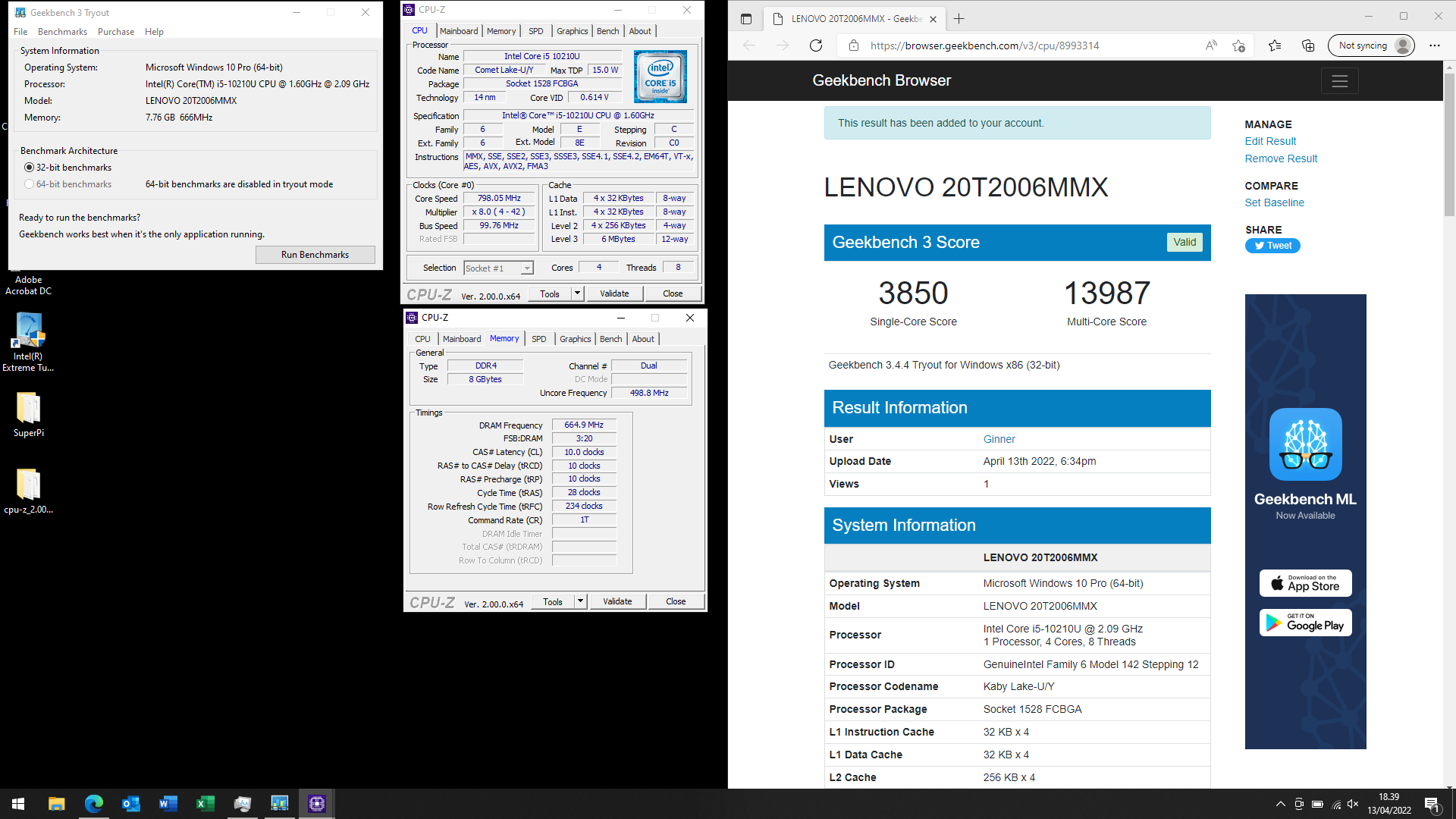This screenshot has width=1456, height=819.
Task: Click the network tray icon
Action: pos(1336,804)
